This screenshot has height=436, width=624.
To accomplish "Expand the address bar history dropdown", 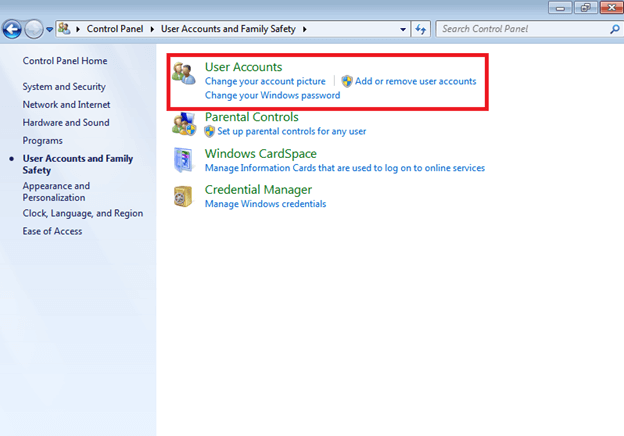I will [x=403, y=29].
